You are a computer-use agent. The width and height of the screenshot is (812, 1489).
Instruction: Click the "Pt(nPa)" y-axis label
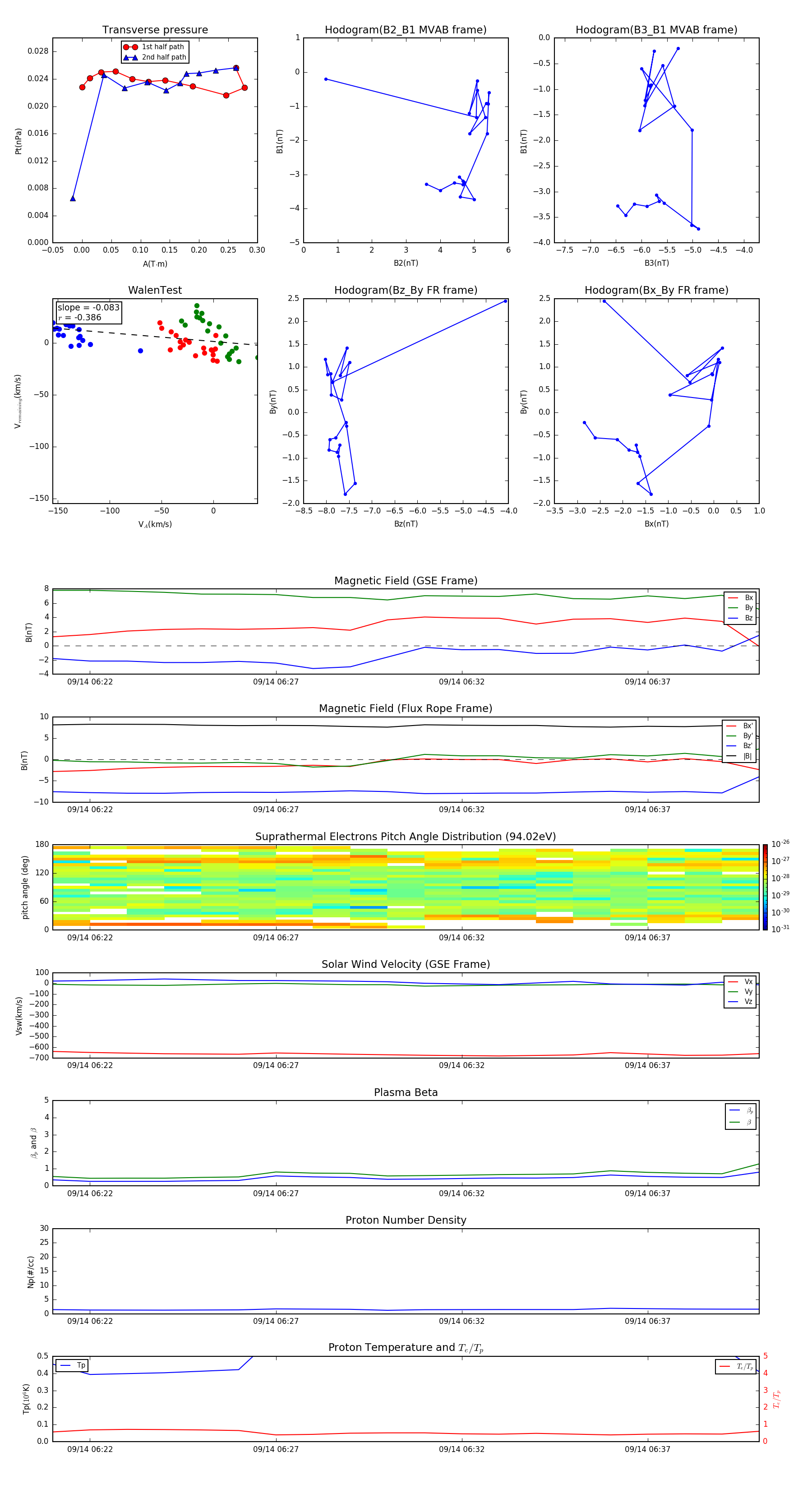click(x=18, y=141)
